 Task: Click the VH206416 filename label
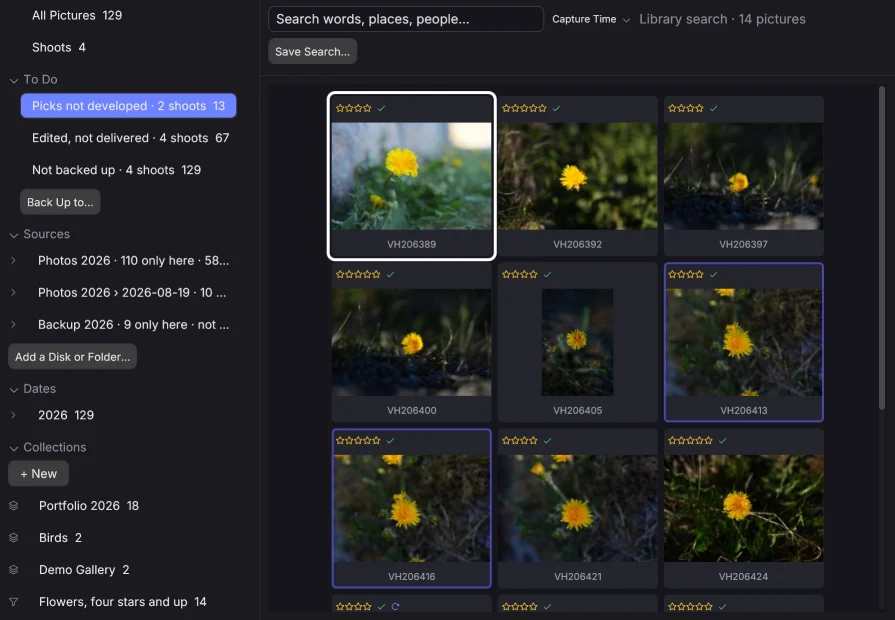[x=412, y=577]
